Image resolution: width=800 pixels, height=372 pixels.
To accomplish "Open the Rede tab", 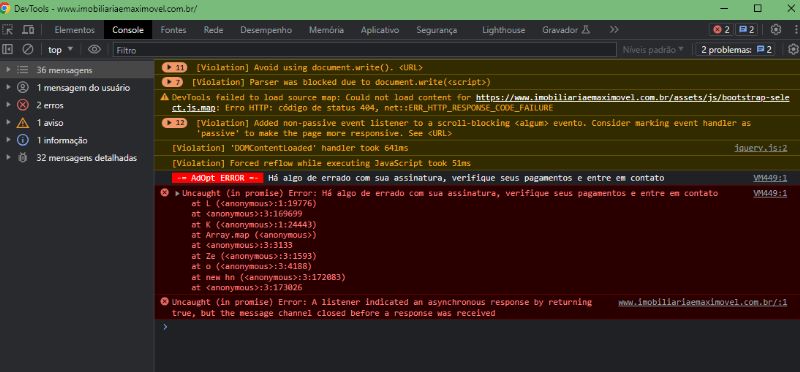I will pyautogui.click(x=213, y=30).
